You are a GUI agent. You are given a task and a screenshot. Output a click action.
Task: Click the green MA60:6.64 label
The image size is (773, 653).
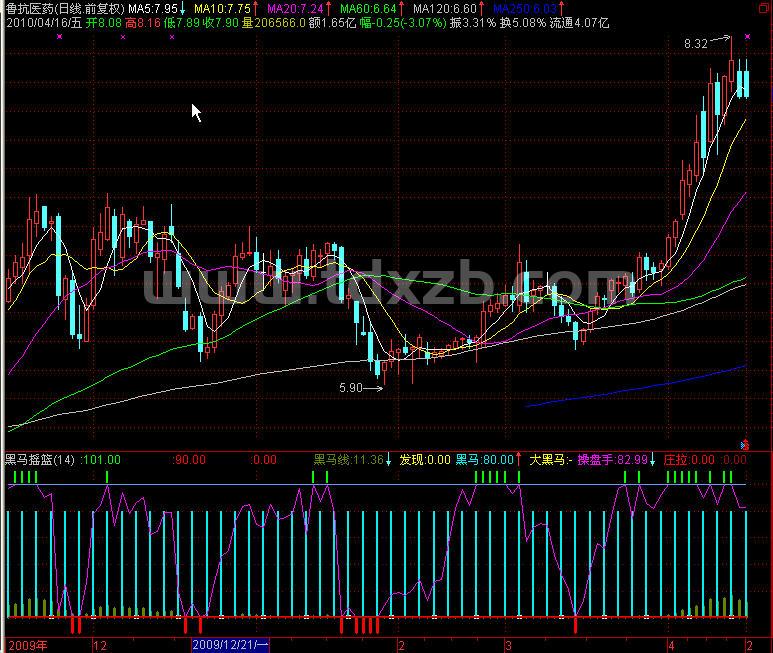[x=368, y=8]
